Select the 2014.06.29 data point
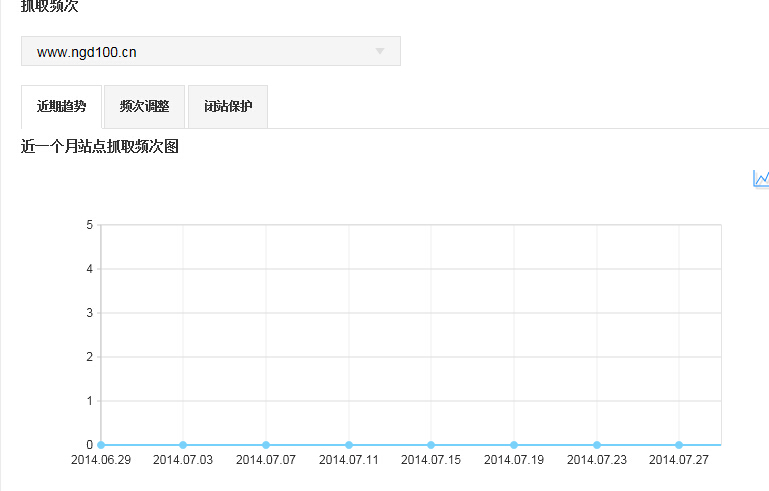The height and width of the screenshot is (491, 769). coord(101,445)
